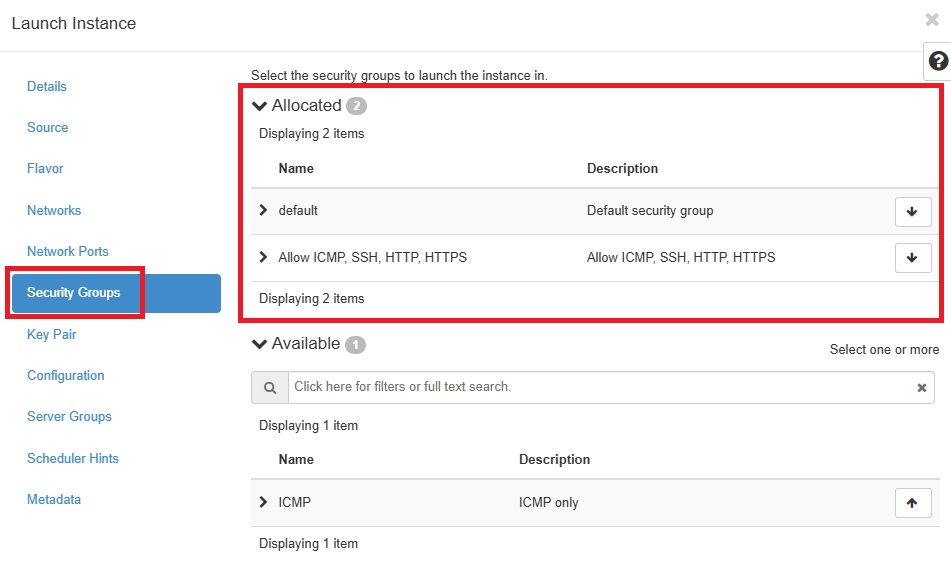Viewport: 951px width, 582px height.
Task: Expand the ICMP group details
Action: pos(263,502)
